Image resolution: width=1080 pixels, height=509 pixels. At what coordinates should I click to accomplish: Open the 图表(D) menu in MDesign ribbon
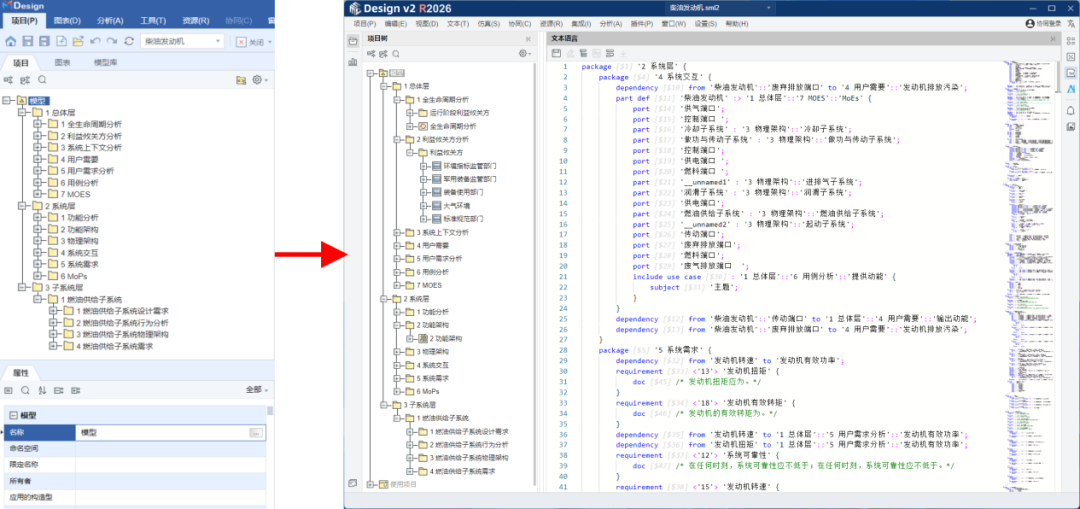(x=67, y=21)
